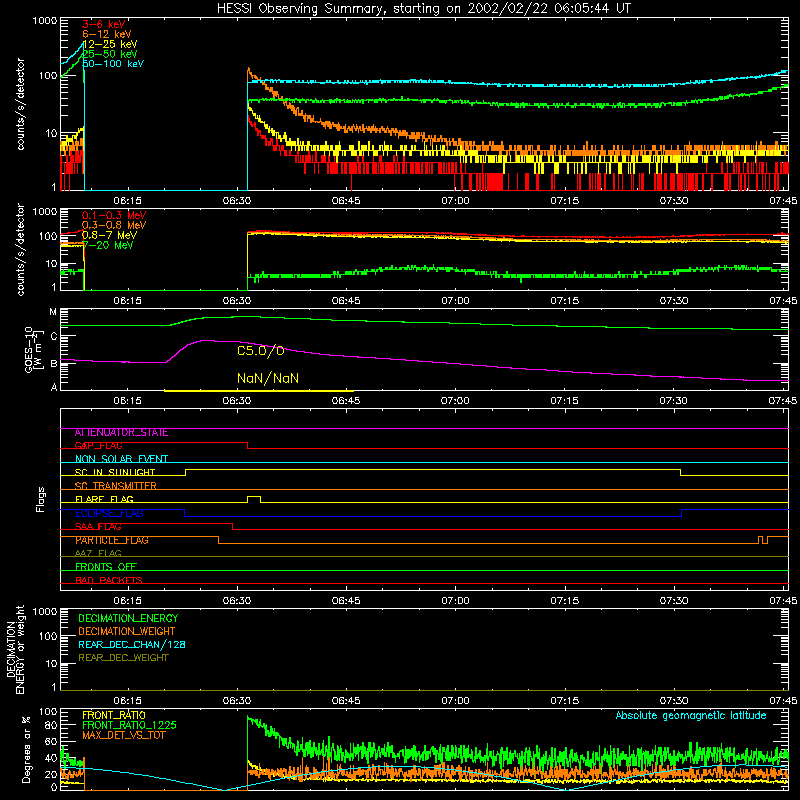Click the 'Absolute geomagnetic latitude' label

(691, 715)
